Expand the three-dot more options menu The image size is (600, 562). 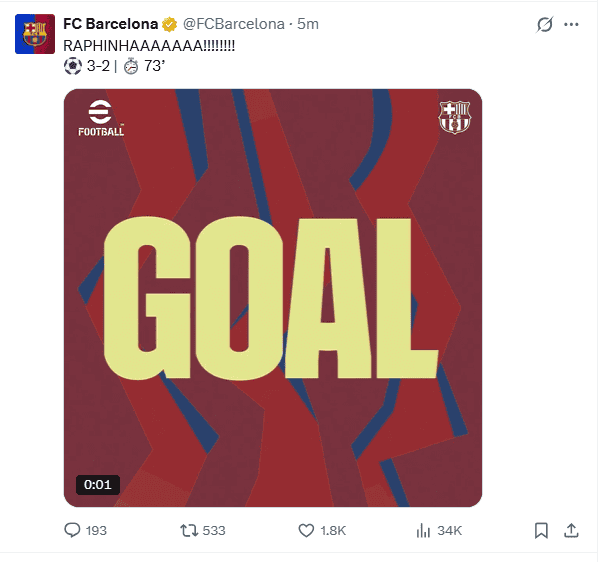click(x=572, y=25)
